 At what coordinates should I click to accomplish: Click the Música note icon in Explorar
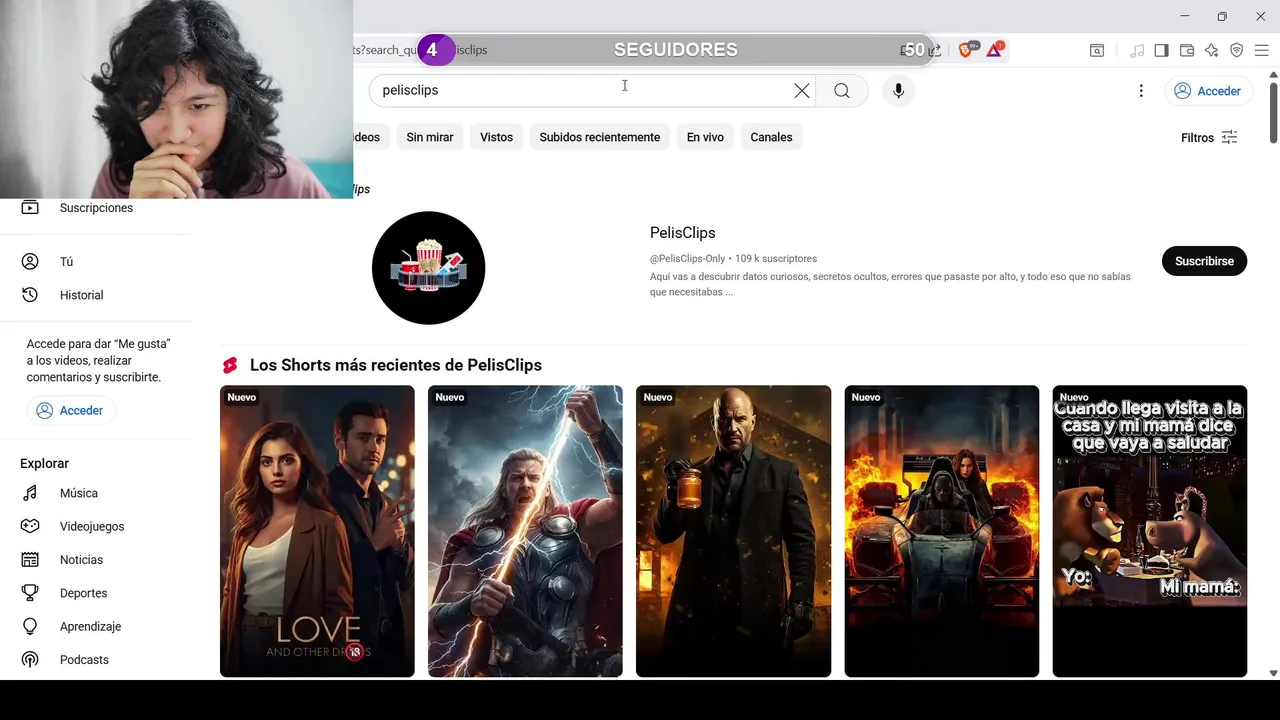click(x=30, y=493)
